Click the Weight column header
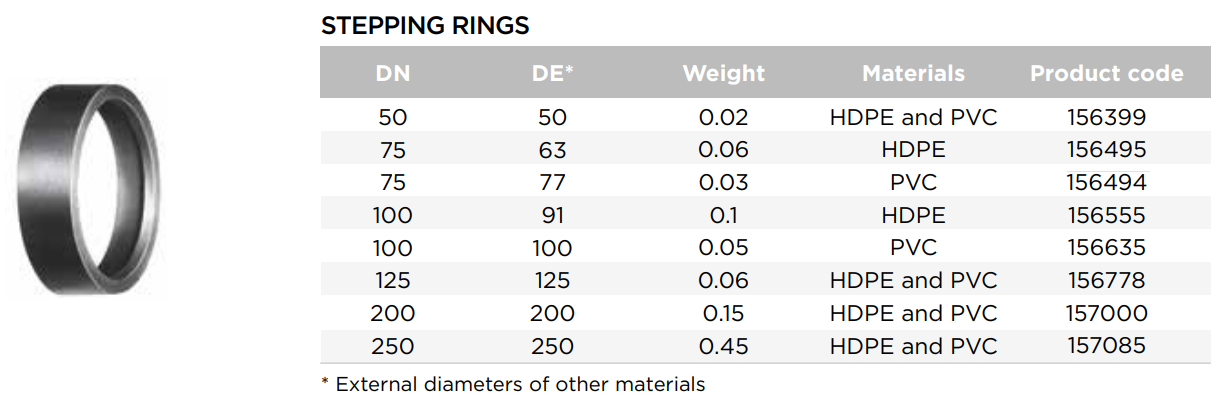Image resolution: width=1230 pixels, height=402 pixels. [x=723, y=73]
